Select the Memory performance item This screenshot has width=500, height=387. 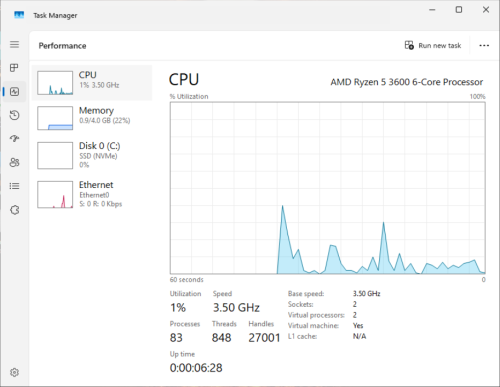click(x=92, y=118)
